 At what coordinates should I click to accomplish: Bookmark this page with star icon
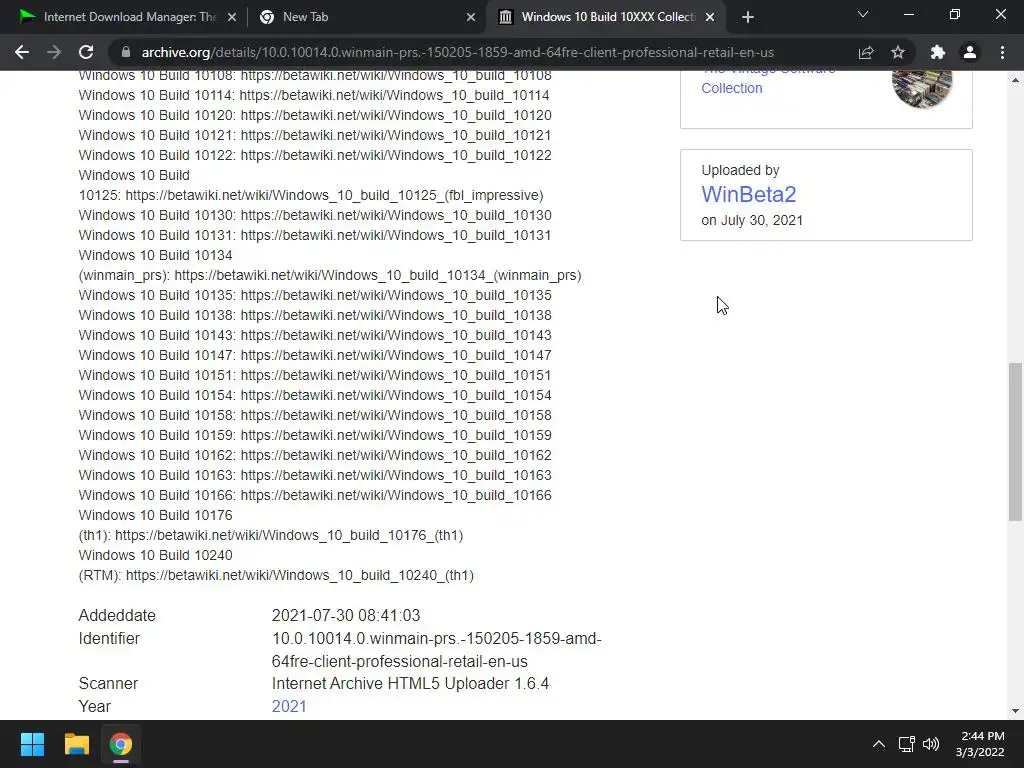point(898,52)
